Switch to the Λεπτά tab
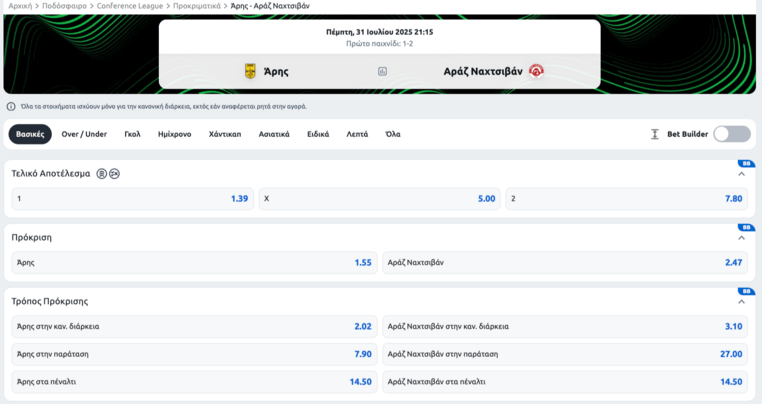Screen dimensions: 762x404 357,134
